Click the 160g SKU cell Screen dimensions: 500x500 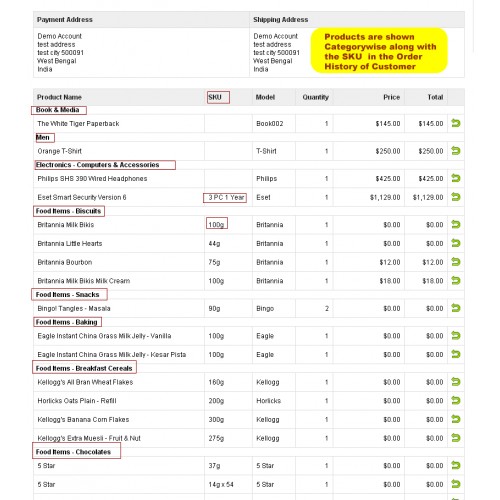pyautogui.click(x=216, y=382)
